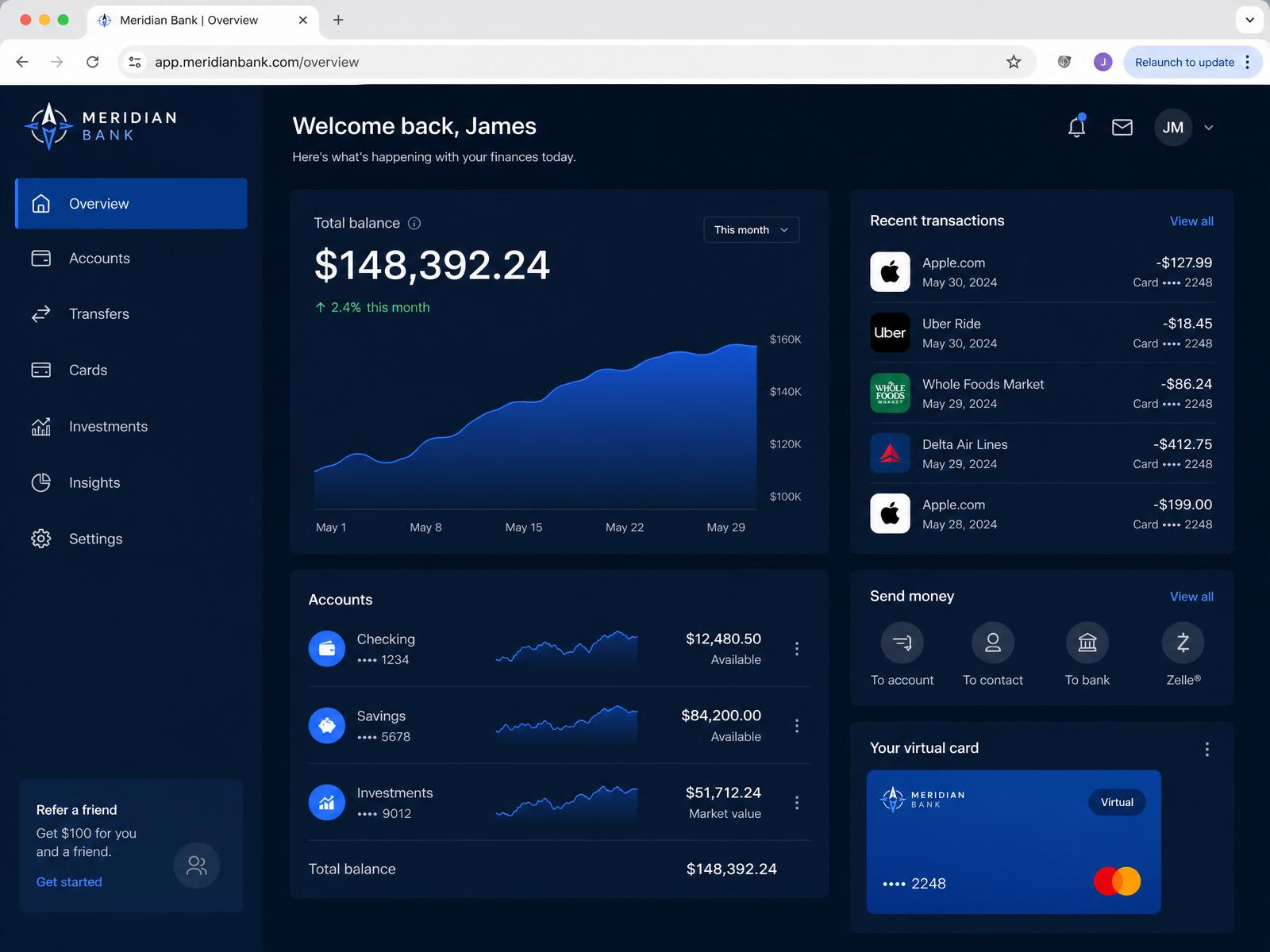Open the messages envelope icon
This screenshot has height=952, width=1270.
click(x=1122, y=127)
